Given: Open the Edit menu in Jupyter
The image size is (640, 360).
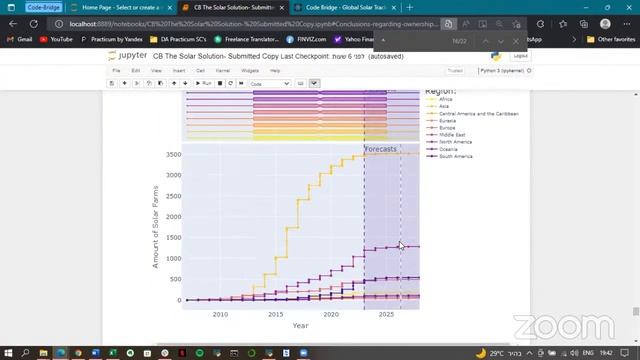Looking at the screenshot, I should [136, 71].
